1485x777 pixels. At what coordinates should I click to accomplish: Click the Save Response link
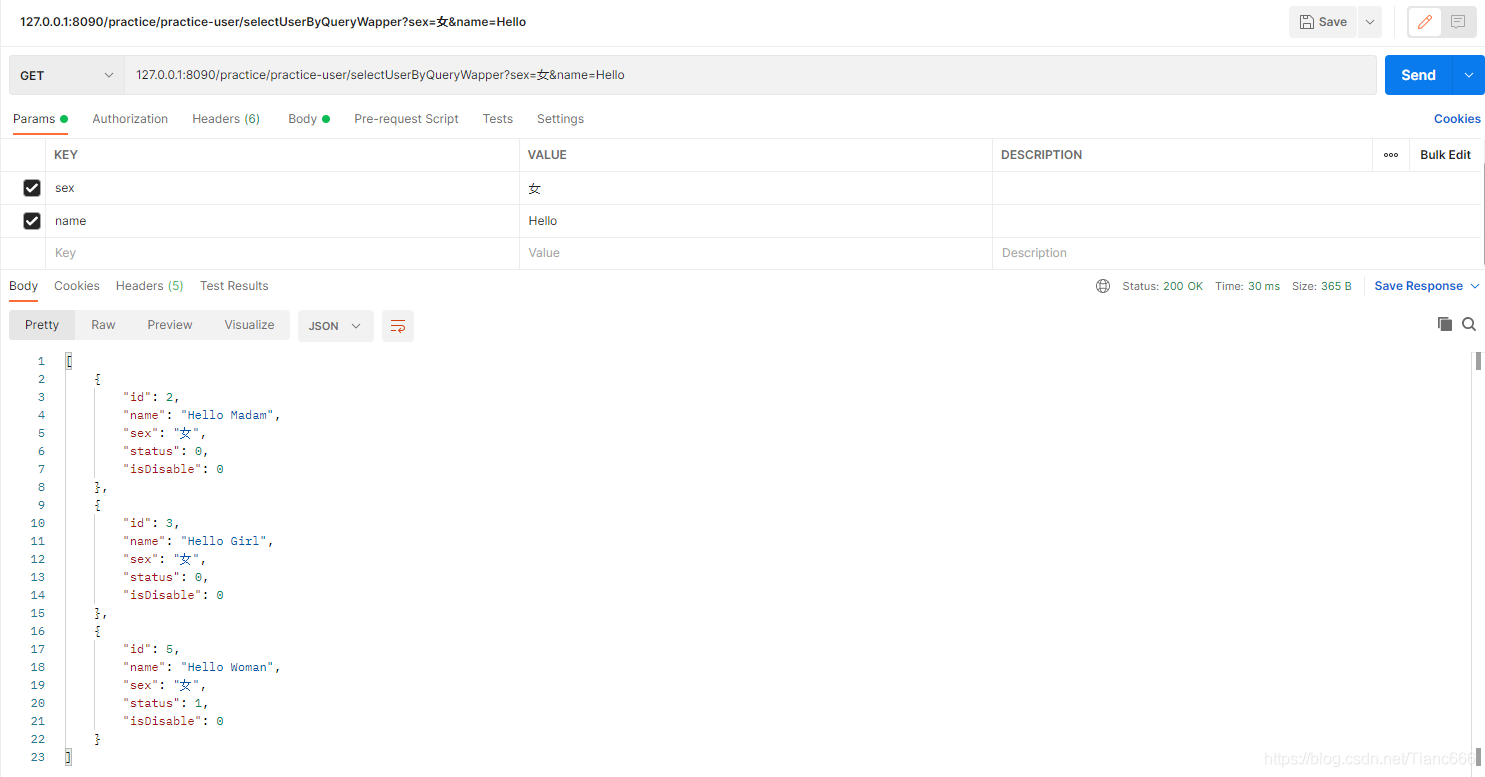1418,286
